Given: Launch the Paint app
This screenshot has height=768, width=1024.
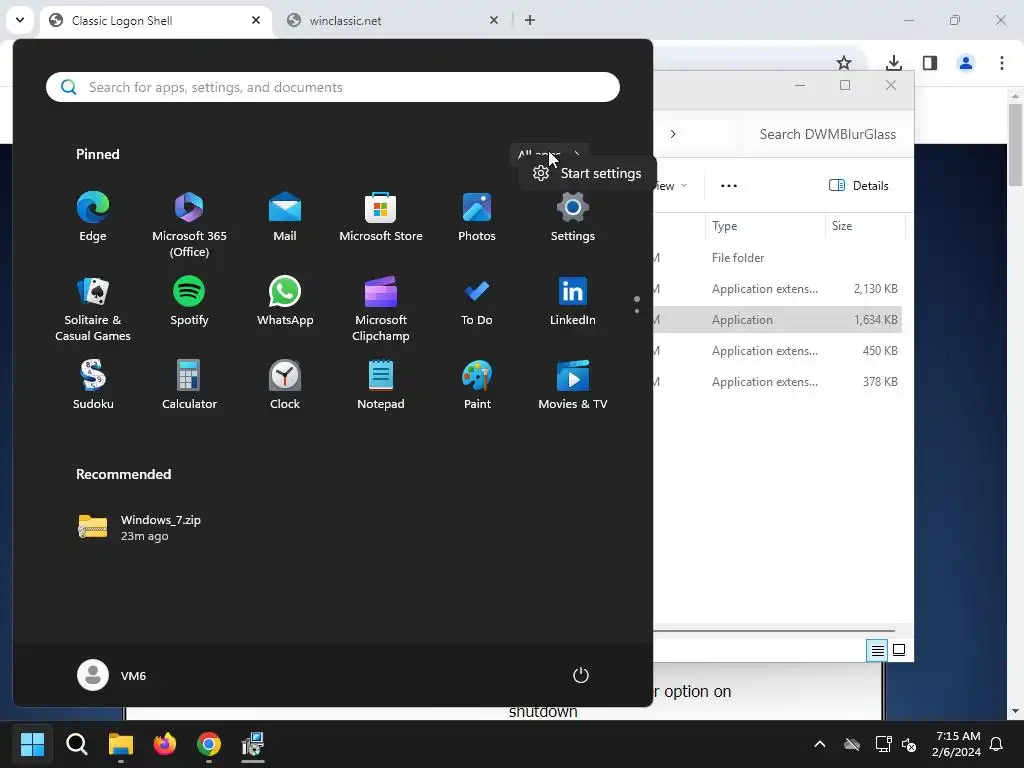Looking at the screenshot, I should 477,385.
